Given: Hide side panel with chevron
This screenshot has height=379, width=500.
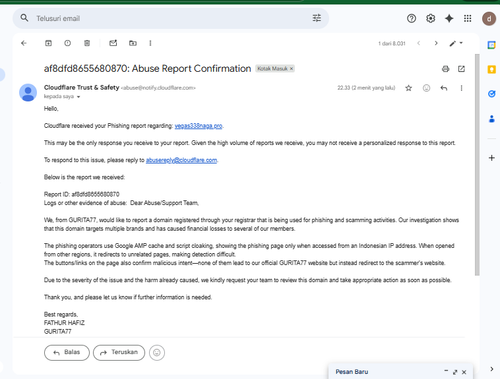Looking at the screenshot, I should point(492,369).
